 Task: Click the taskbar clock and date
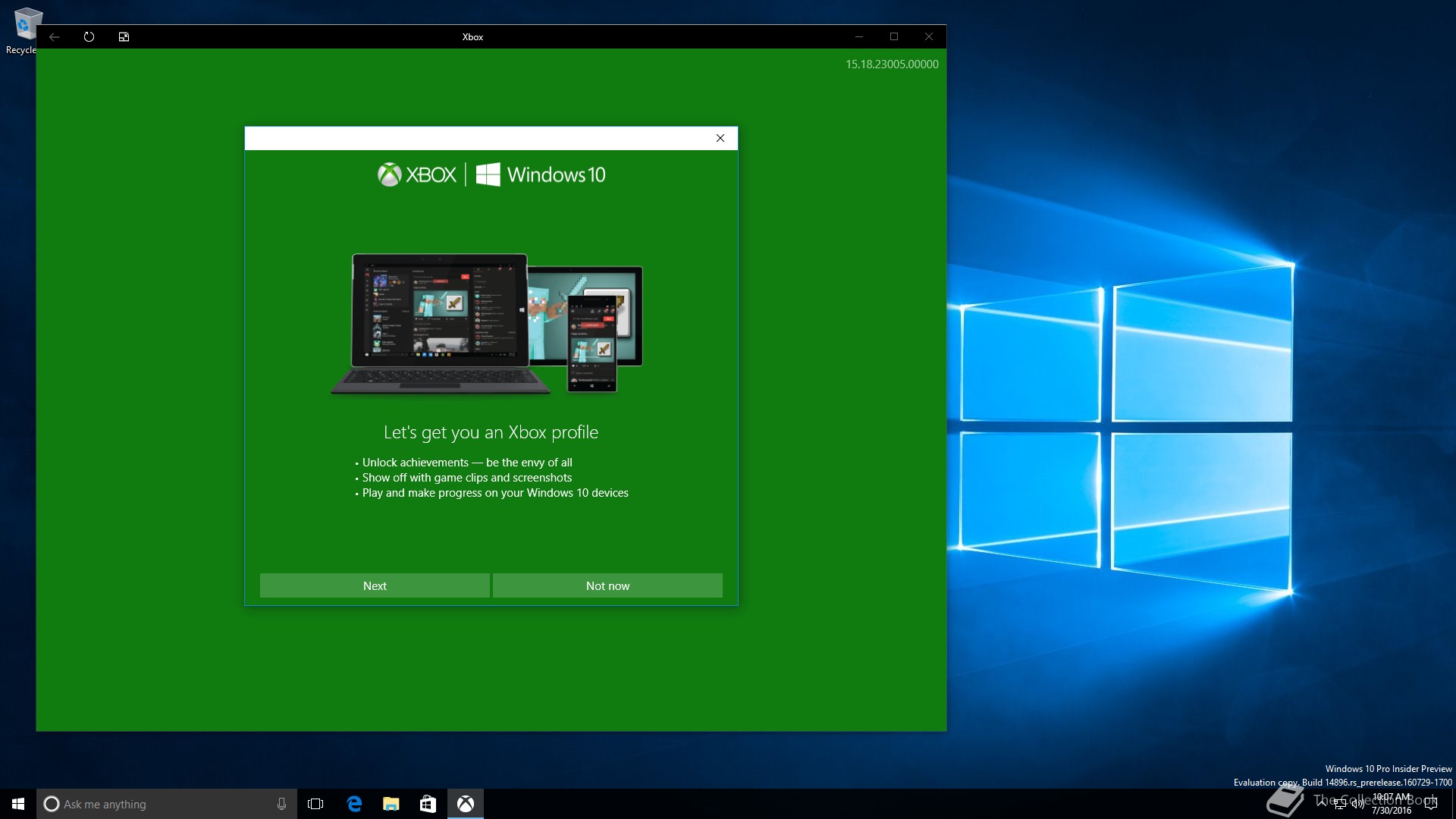click(1392, 804)
